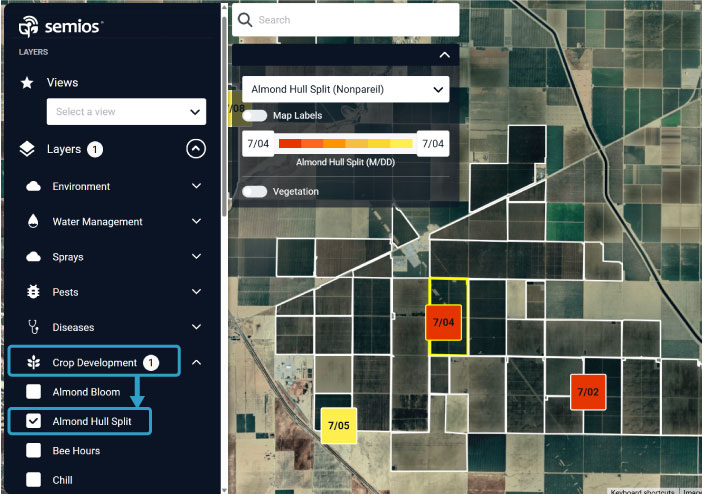Collapse the map legend panel chevron
This screenshot has width=702, height=494.
[x=445, y=55]
